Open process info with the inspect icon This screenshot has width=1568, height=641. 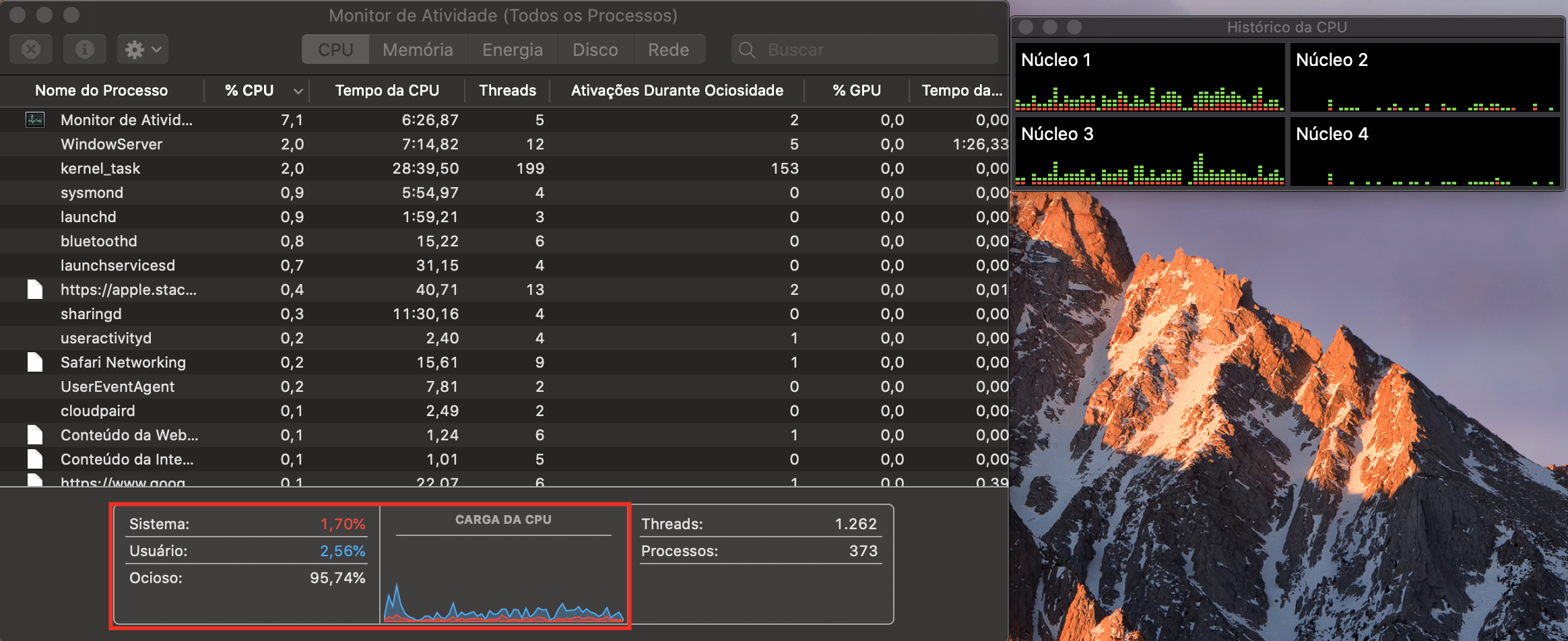(x=85, y=49)
